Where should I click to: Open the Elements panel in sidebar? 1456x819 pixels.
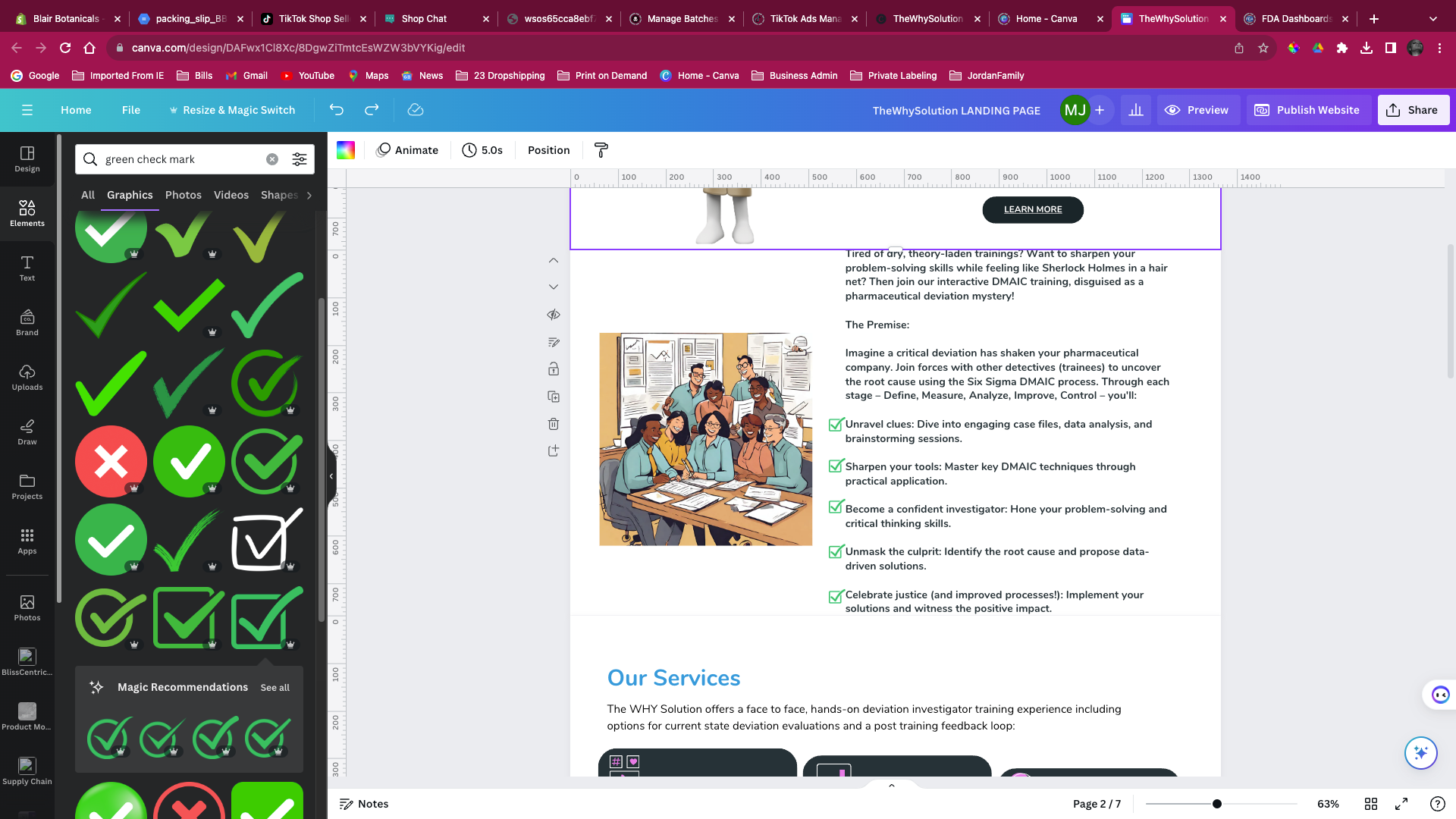27,213
